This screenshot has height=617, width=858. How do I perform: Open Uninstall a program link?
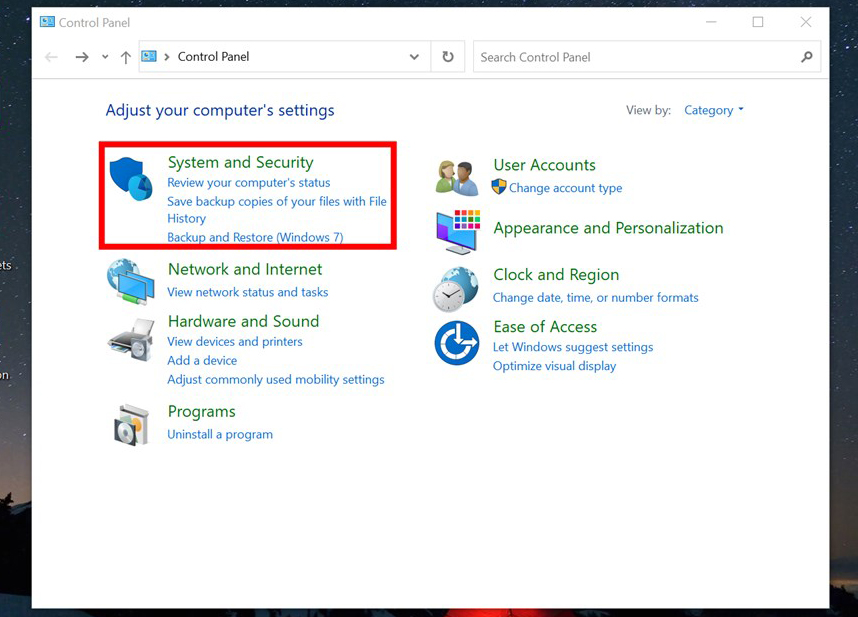click(x=220, y=434)
